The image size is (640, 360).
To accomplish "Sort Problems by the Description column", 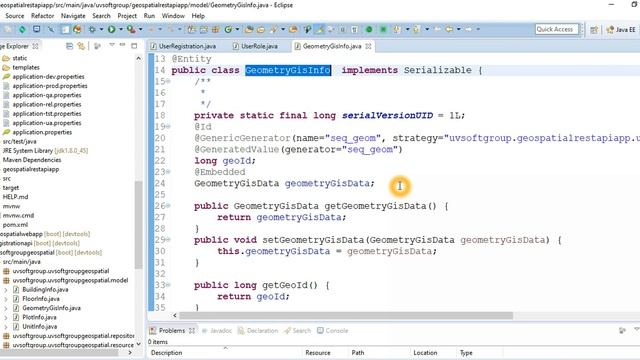I will point(224,353).
